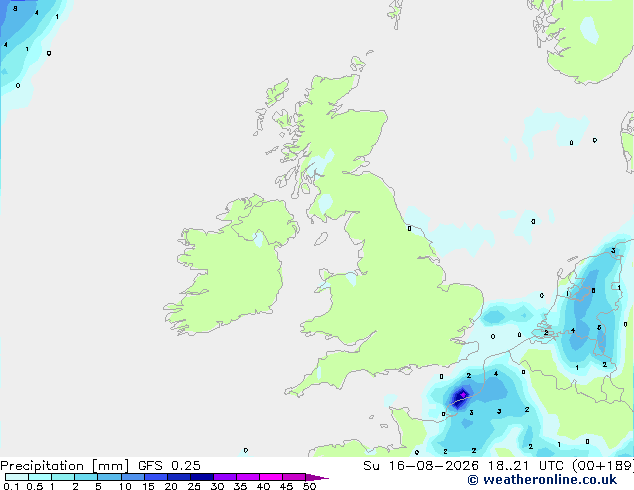
Task: Click the legend tick label "0.1"
Action: pos(11,486)
